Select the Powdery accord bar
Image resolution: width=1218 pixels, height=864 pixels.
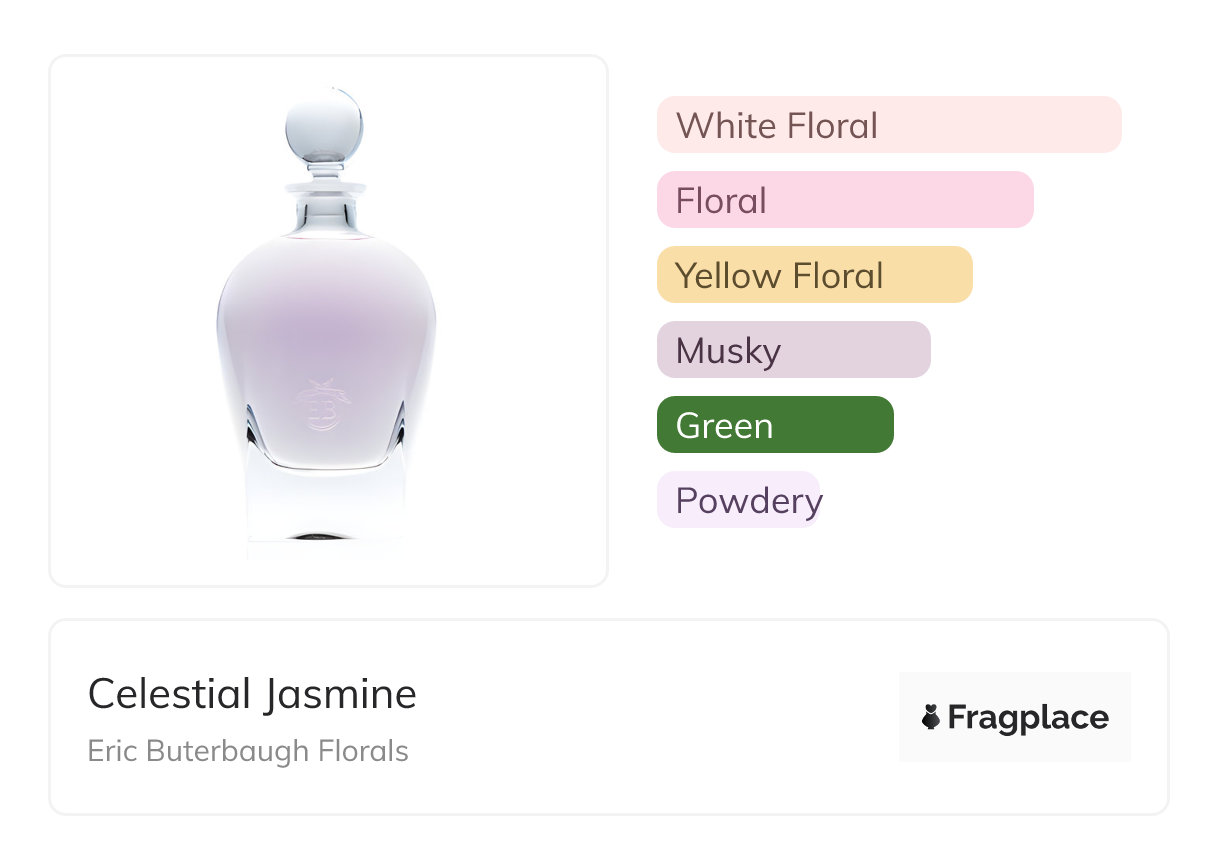(738, 500)
